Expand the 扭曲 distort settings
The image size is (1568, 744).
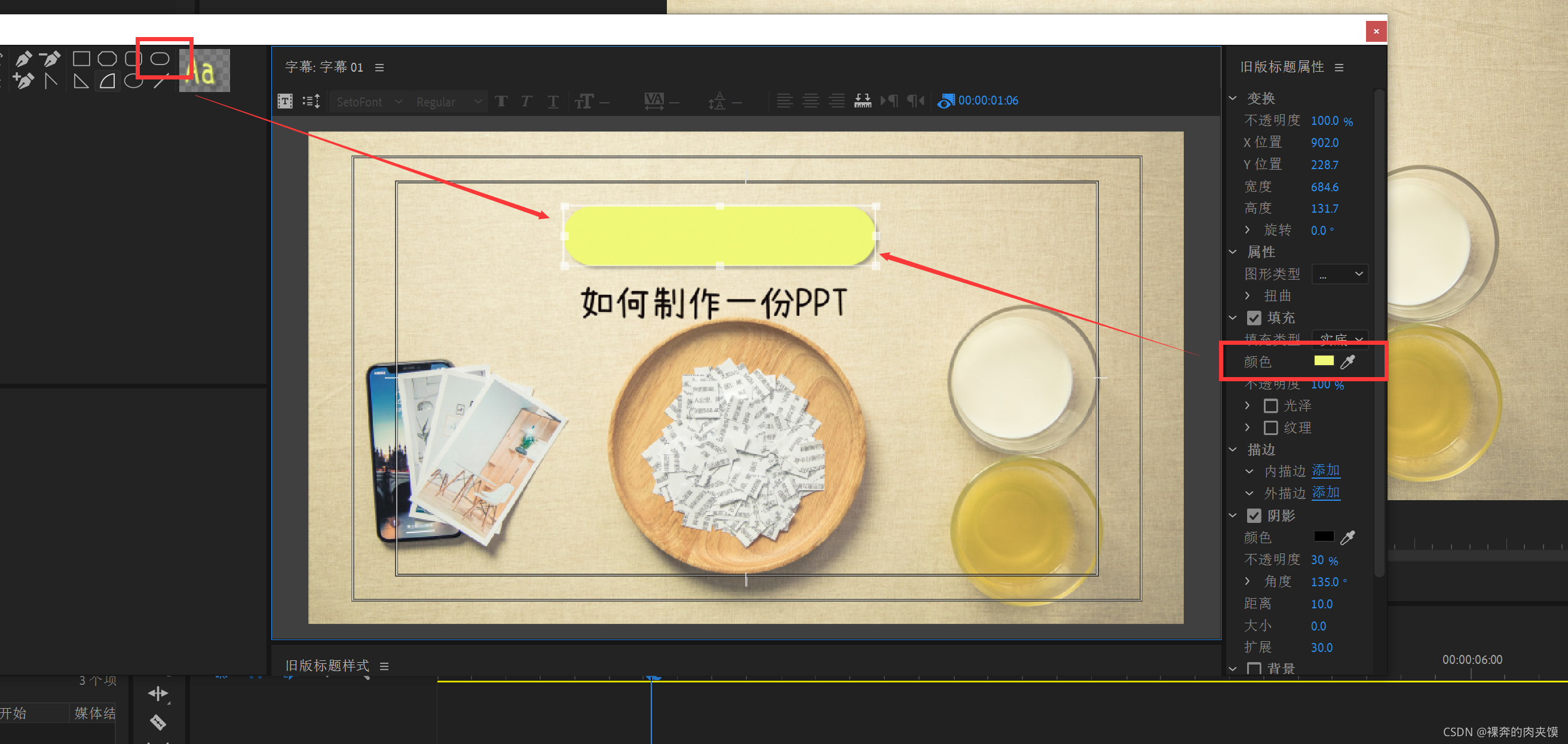[1247, 296]
